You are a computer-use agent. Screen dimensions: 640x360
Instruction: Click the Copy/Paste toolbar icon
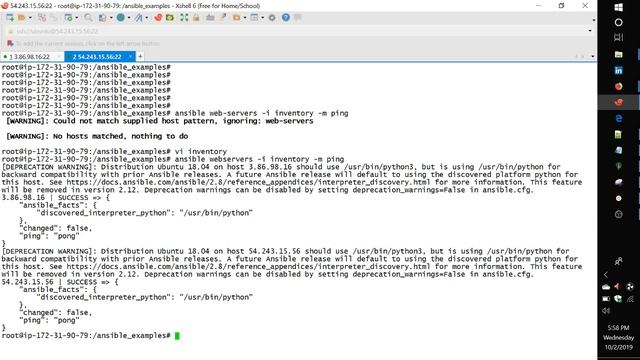pos(102,18)
